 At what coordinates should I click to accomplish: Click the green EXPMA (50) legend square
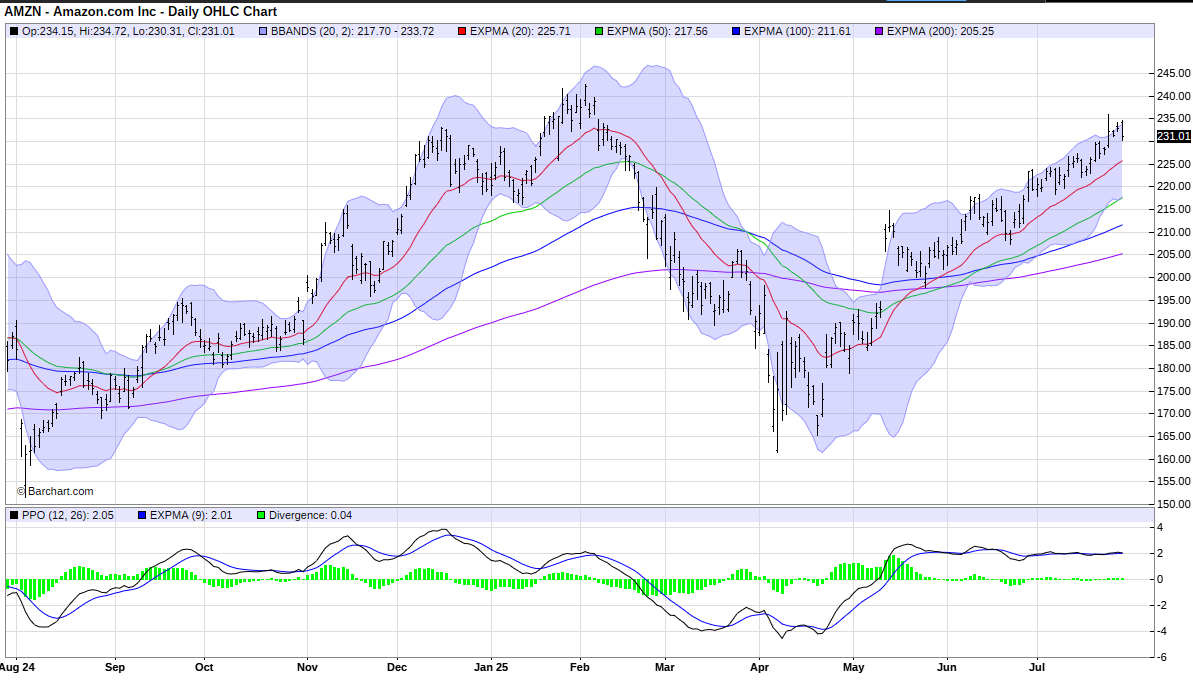599,31
